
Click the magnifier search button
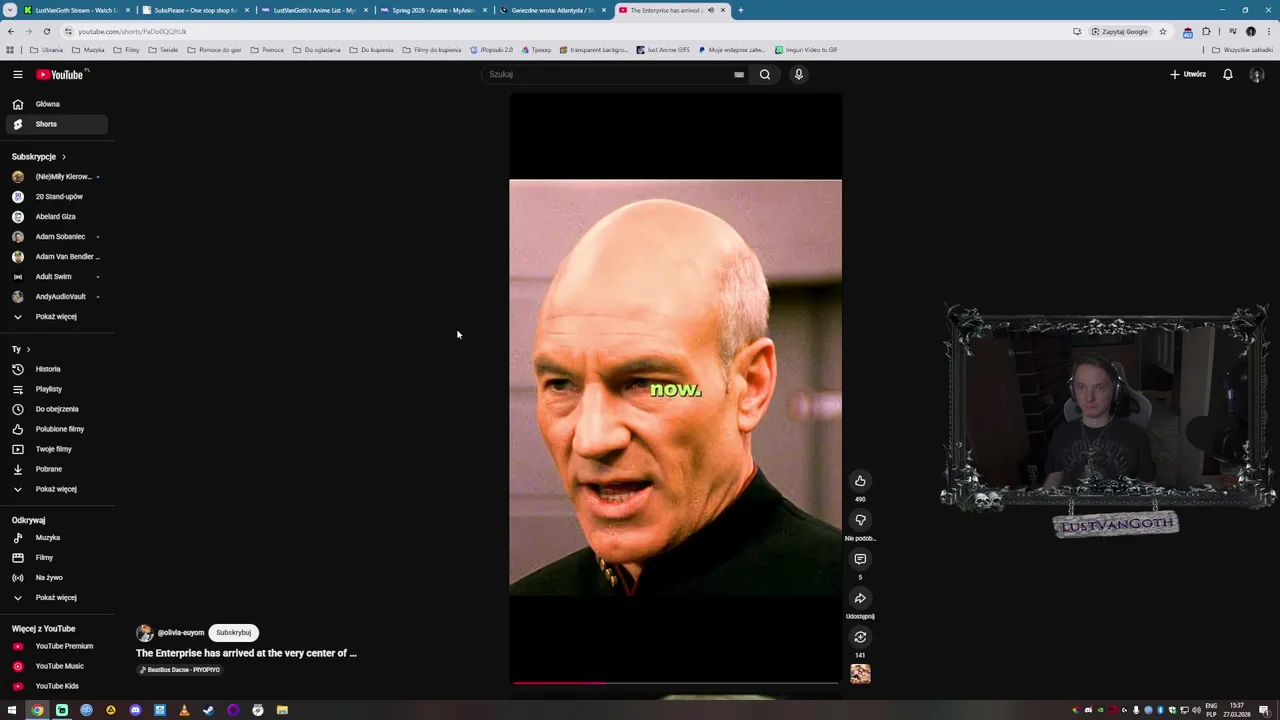point(765,74)
